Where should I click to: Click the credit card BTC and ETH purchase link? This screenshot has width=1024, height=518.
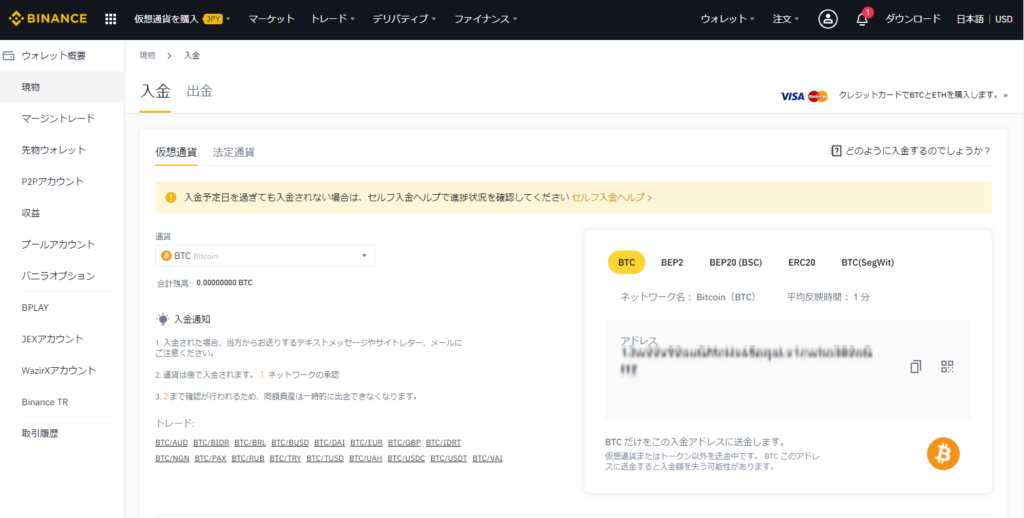click(923, 95)
